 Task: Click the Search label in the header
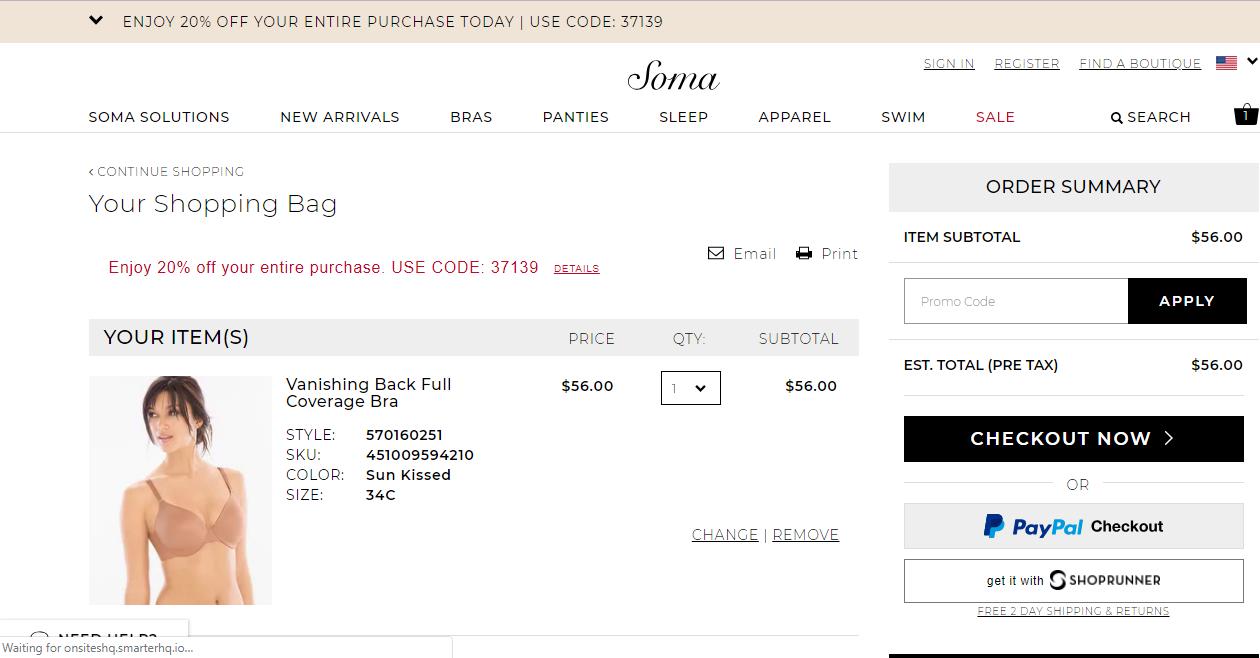(1159, 117)
